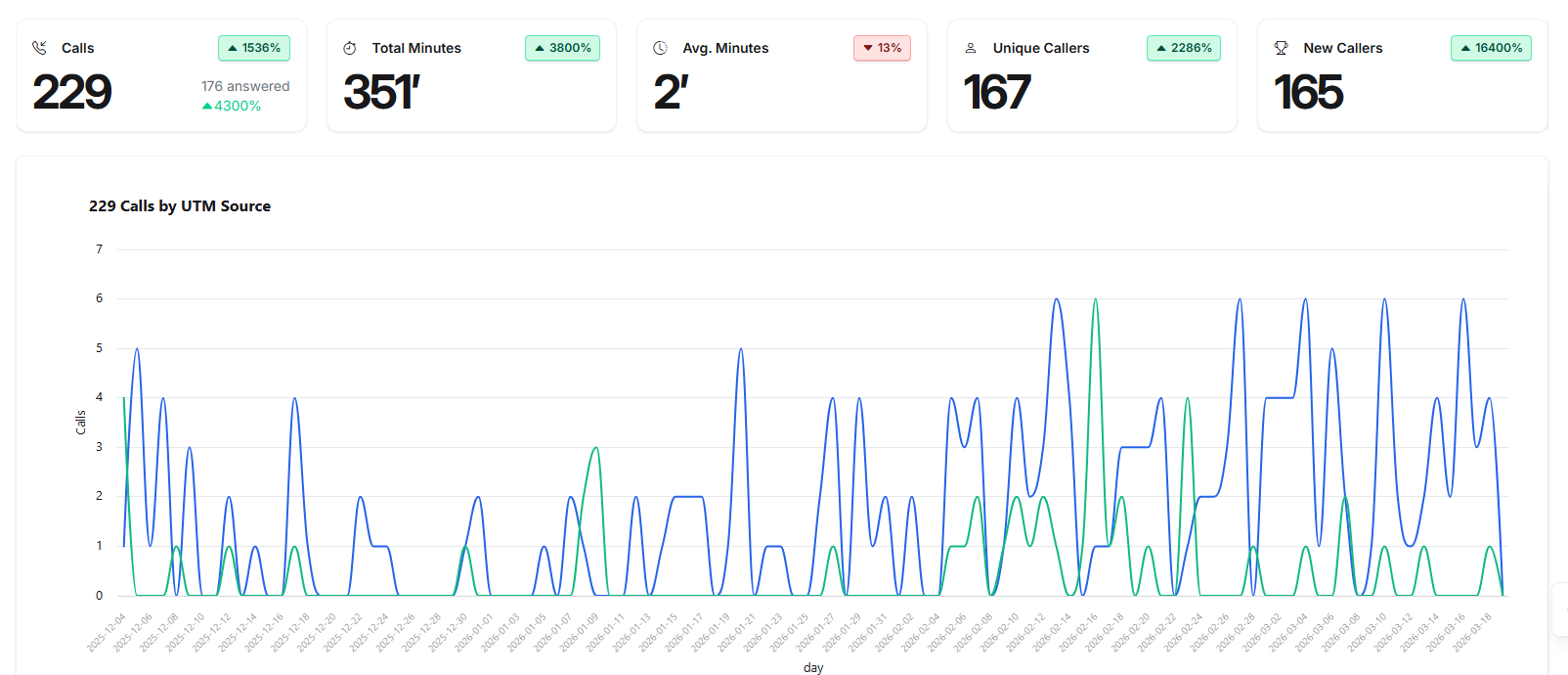Click the y-axis tick label 4

(99, 397)
